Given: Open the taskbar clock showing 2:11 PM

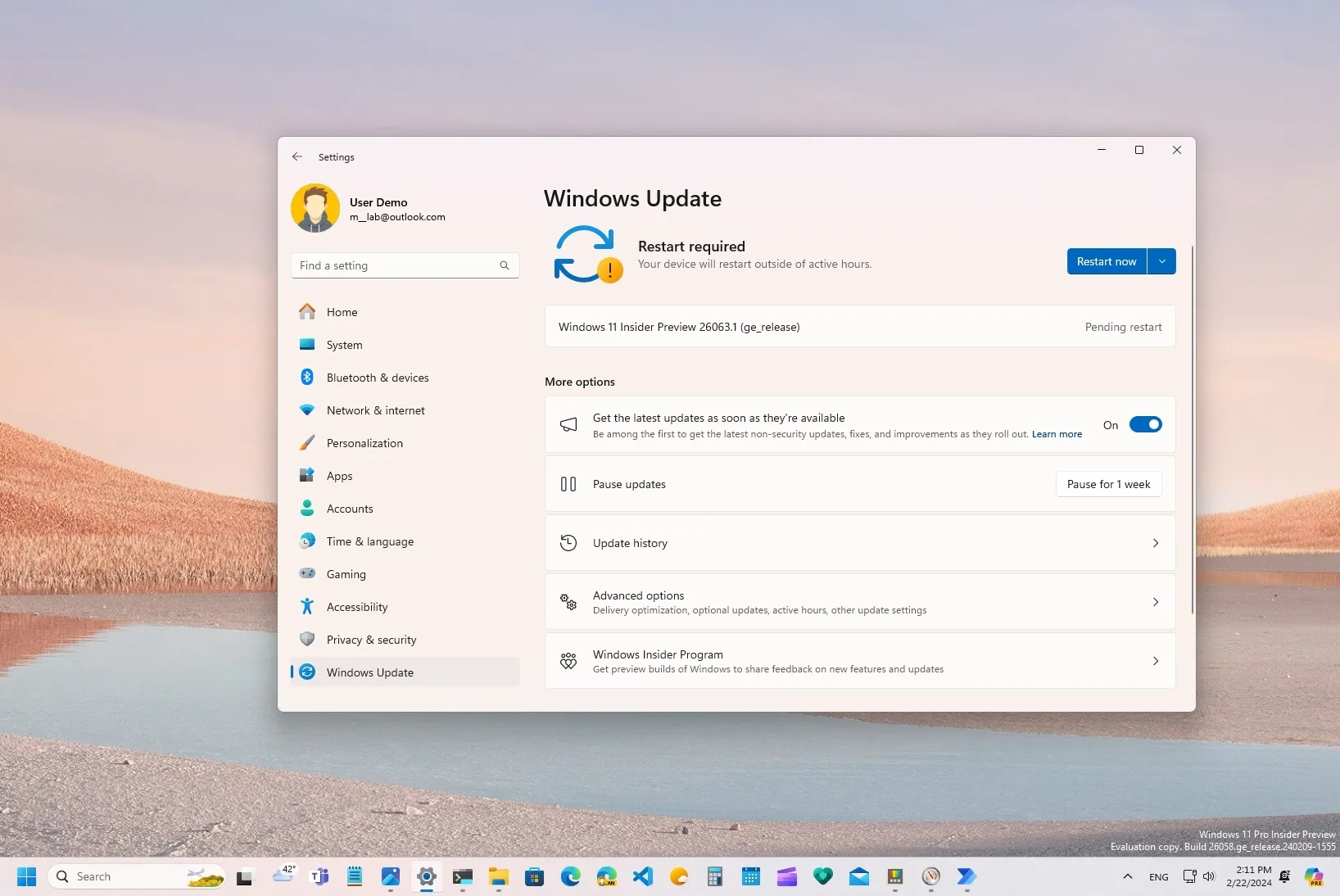Looking at the screenshot, I should 1248,877.
